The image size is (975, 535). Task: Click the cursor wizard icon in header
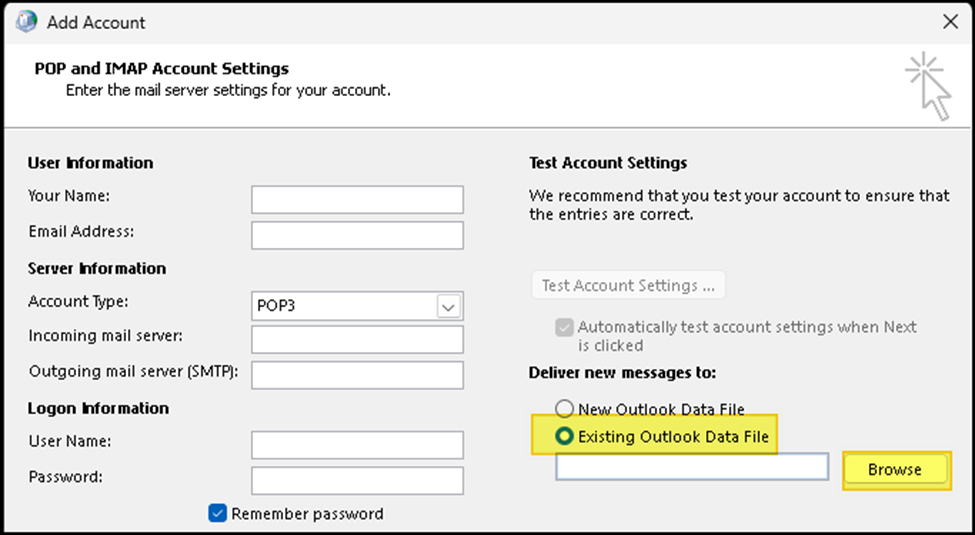tap(929, 86)
